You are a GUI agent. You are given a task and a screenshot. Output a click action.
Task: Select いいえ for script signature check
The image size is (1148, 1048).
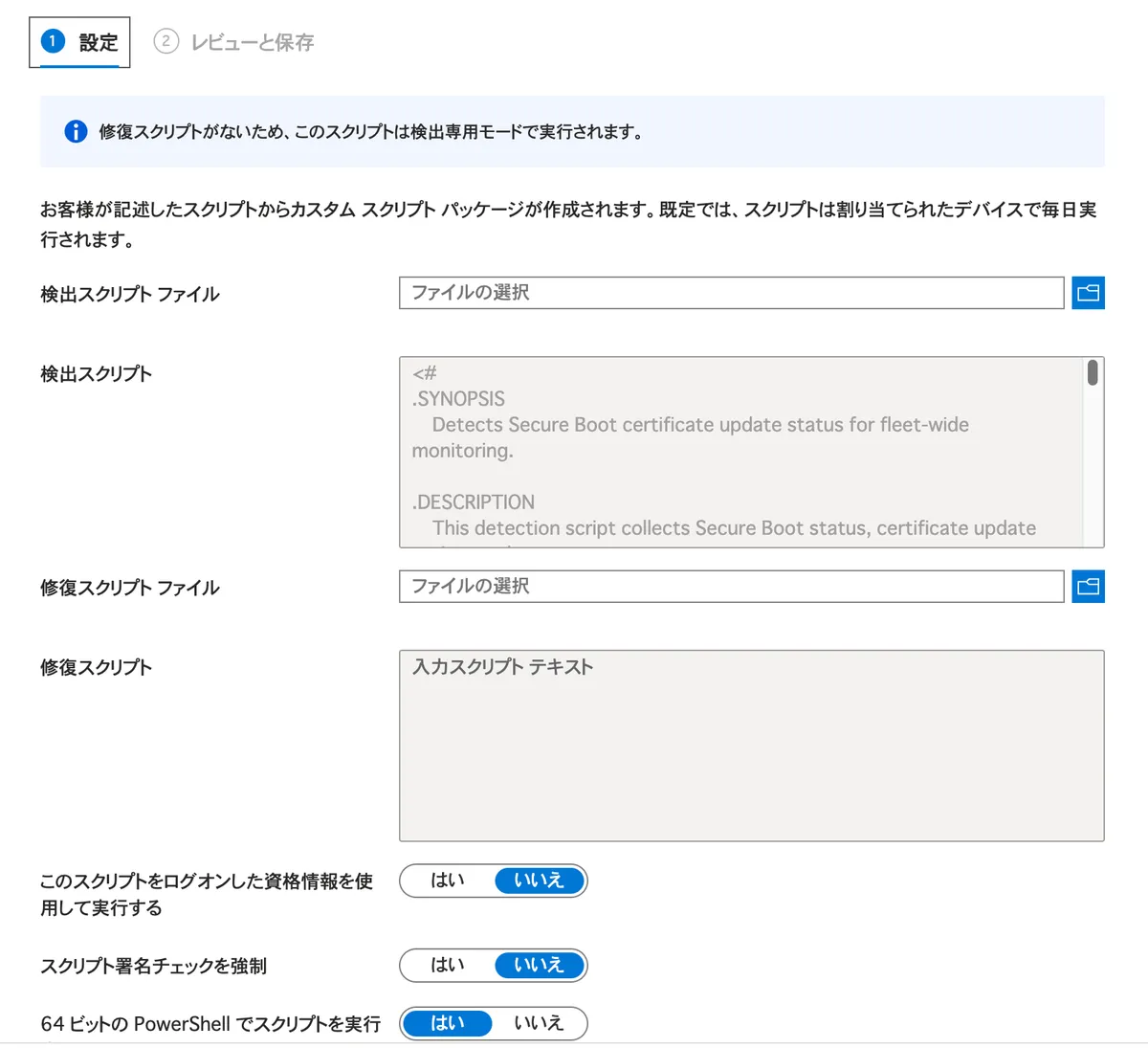539,965
